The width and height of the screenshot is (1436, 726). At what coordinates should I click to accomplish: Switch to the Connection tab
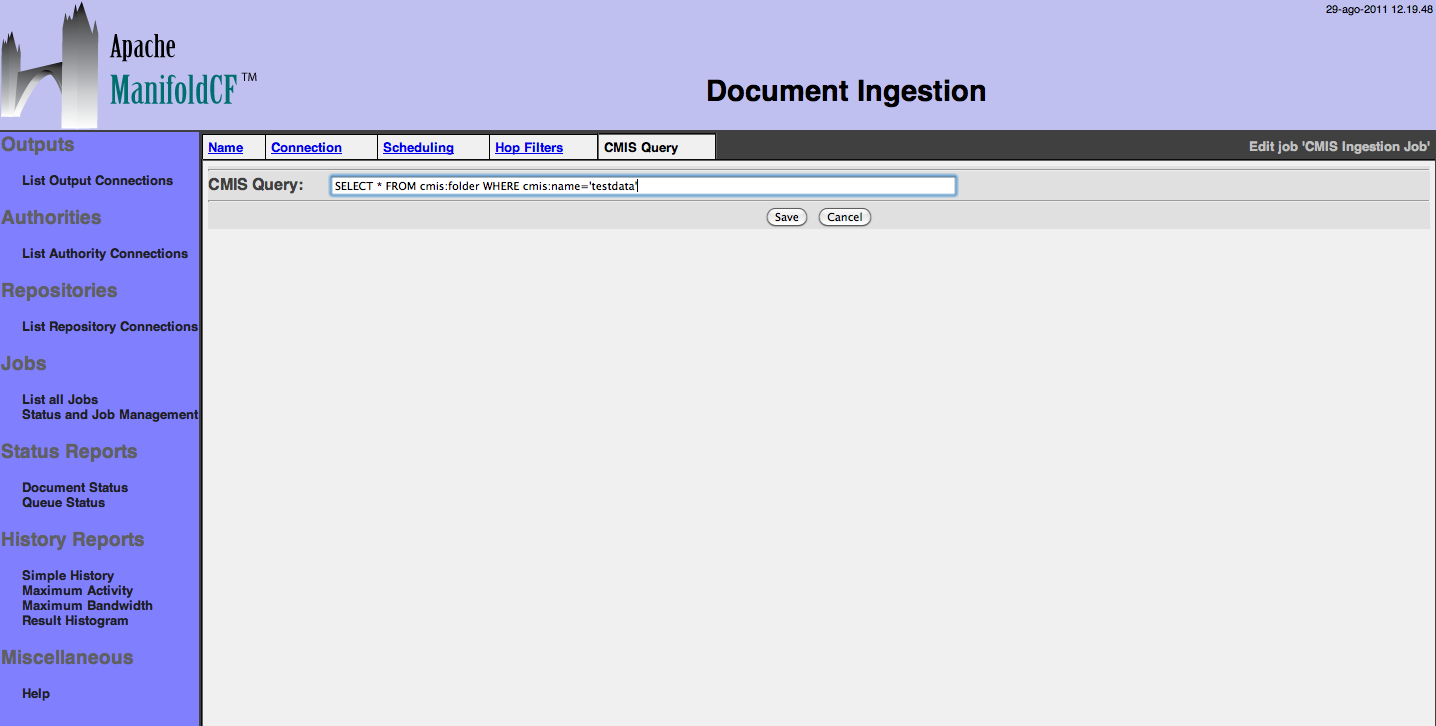coord(306,148)
